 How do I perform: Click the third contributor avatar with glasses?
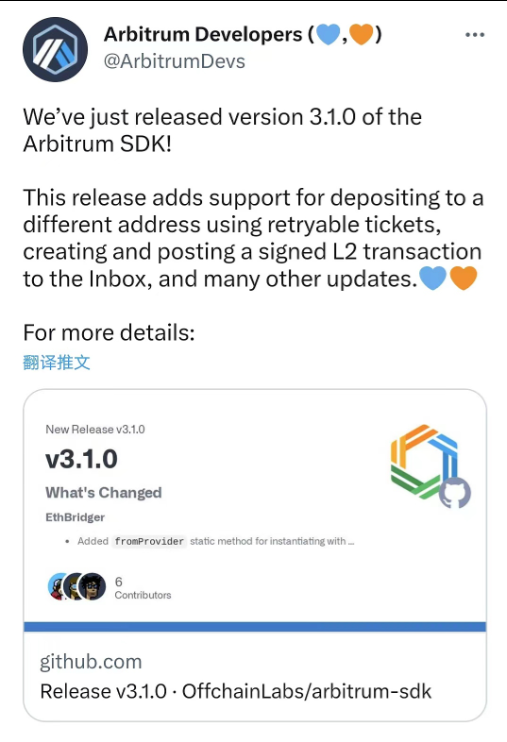[92, 586]
